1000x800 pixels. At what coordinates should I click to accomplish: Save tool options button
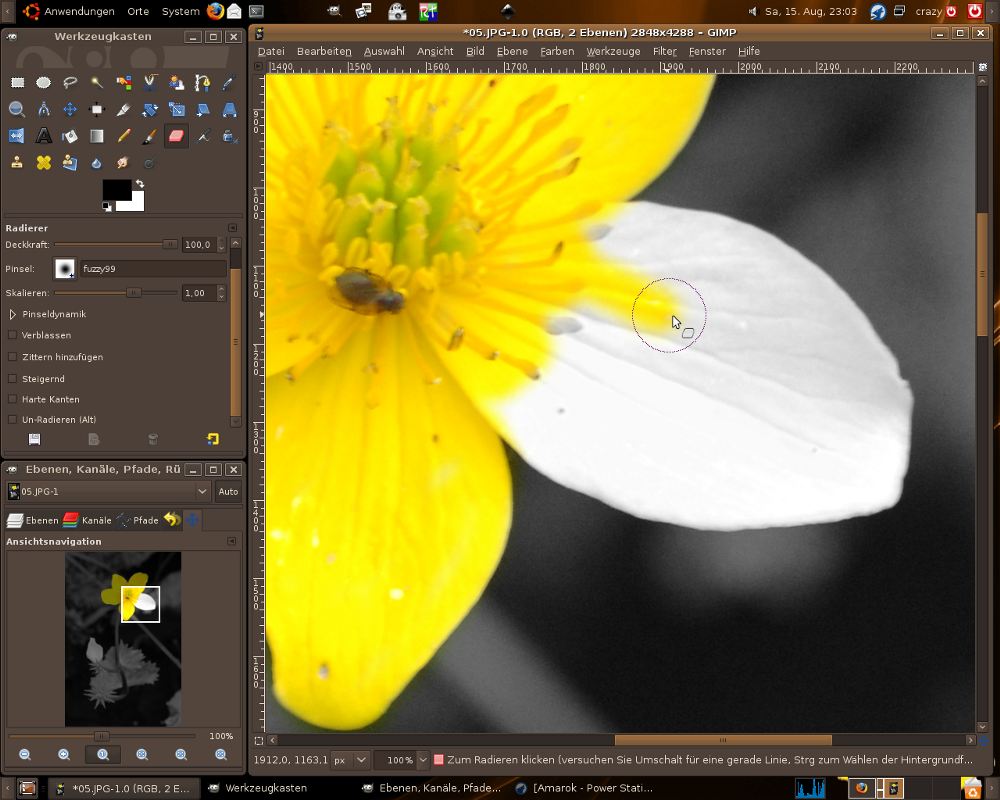(x=34, y=439)
